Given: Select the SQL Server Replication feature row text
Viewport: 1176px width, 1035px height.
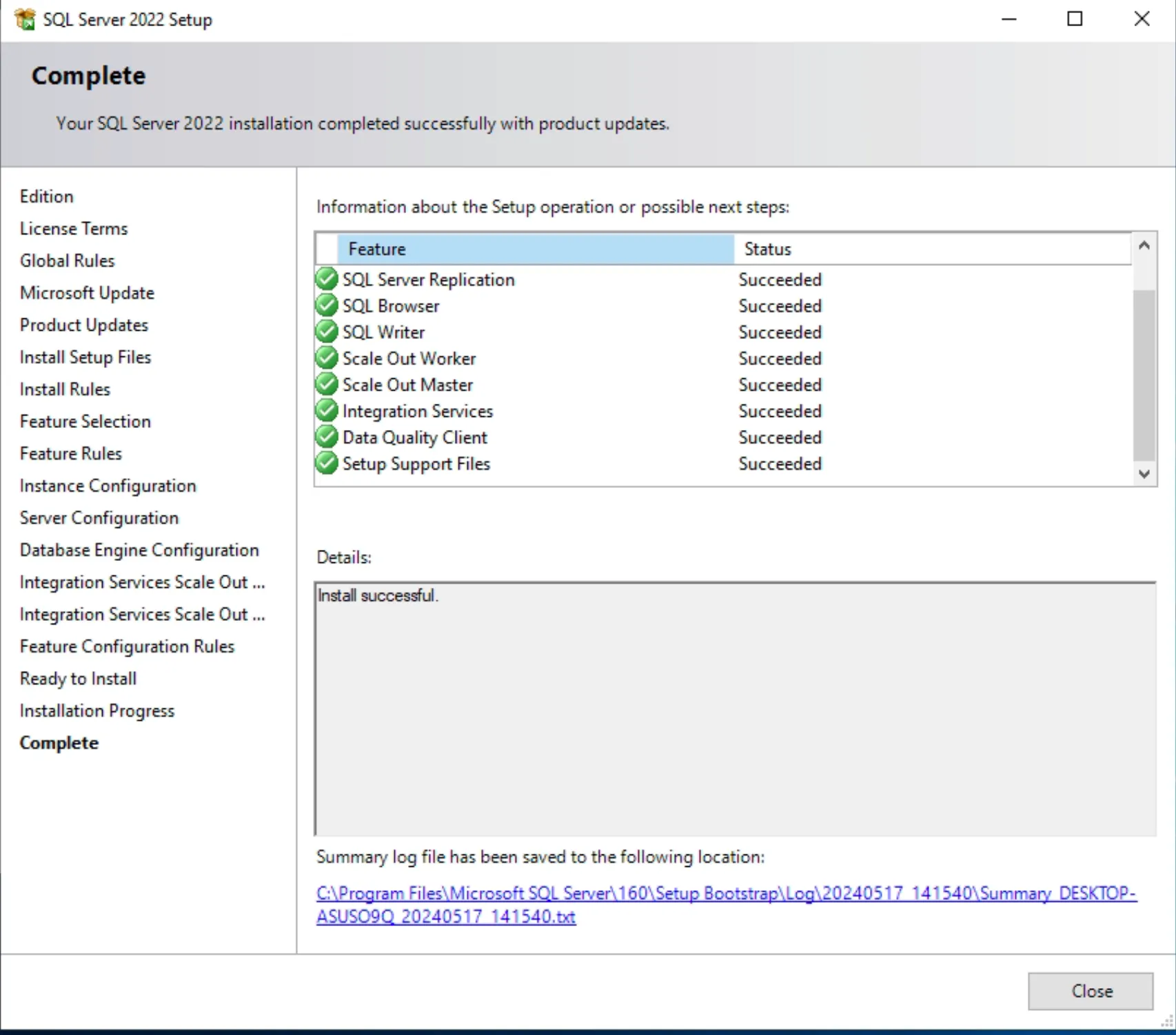Looking at the screenshot, I should (x=428, y=279).
